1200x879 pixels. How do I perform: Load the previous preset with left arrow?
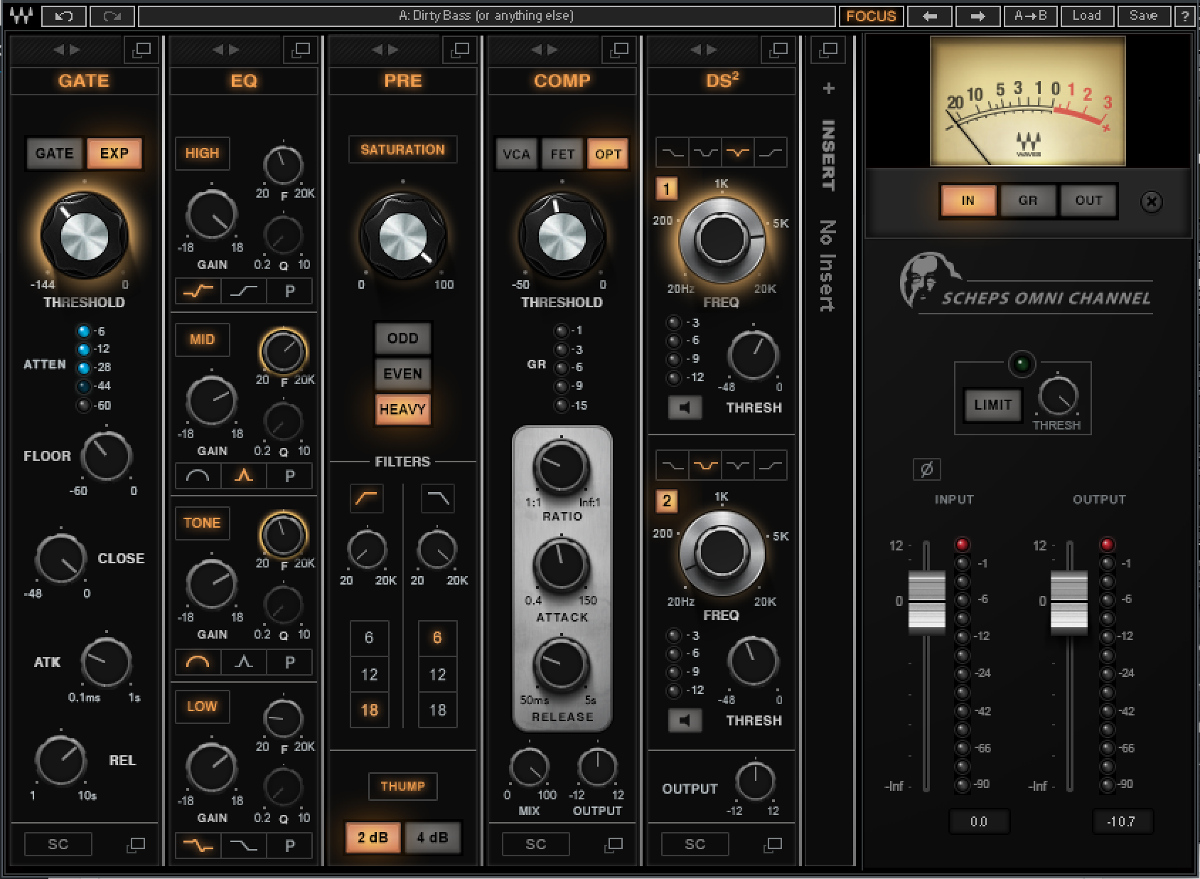[930, 16]
